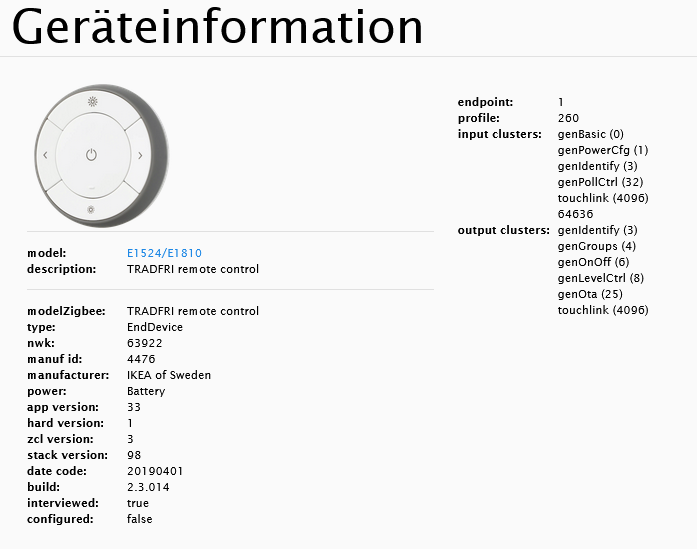The image size is (697, 549).
Task: Click the input cluster value 64636
Action: coord(575,214)
